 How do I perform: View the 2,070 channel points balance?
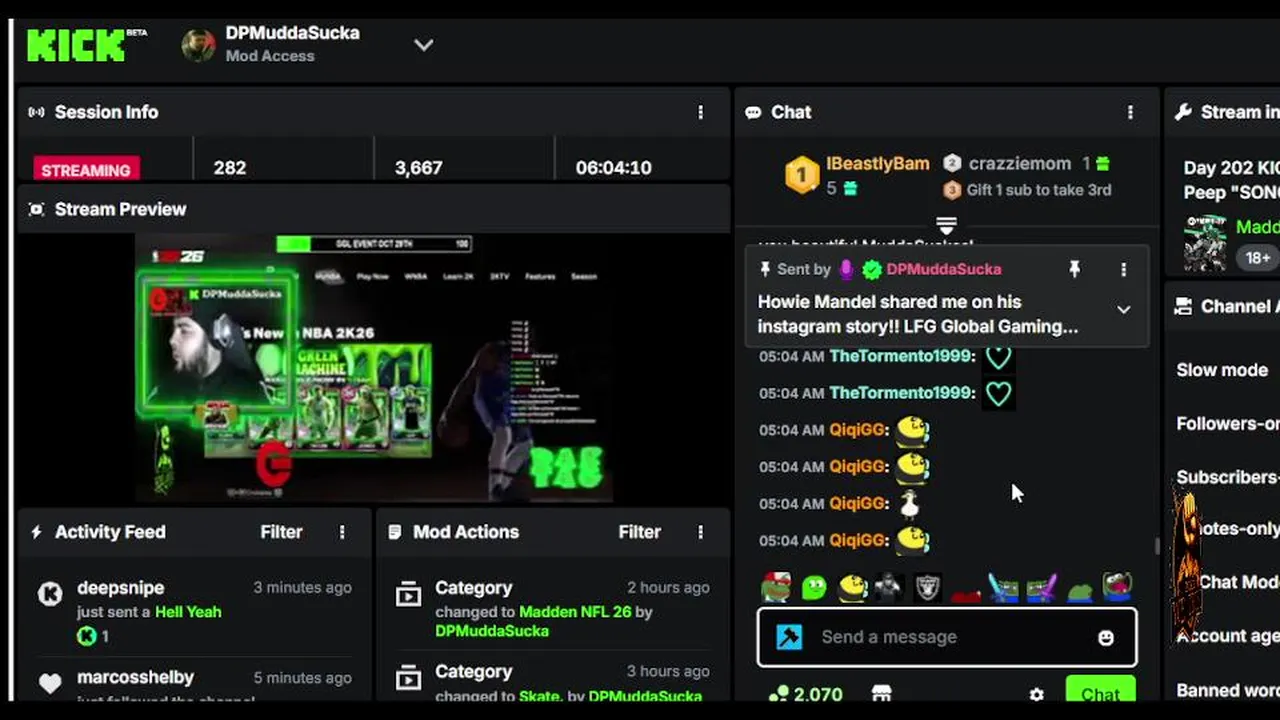click(806, 694)
